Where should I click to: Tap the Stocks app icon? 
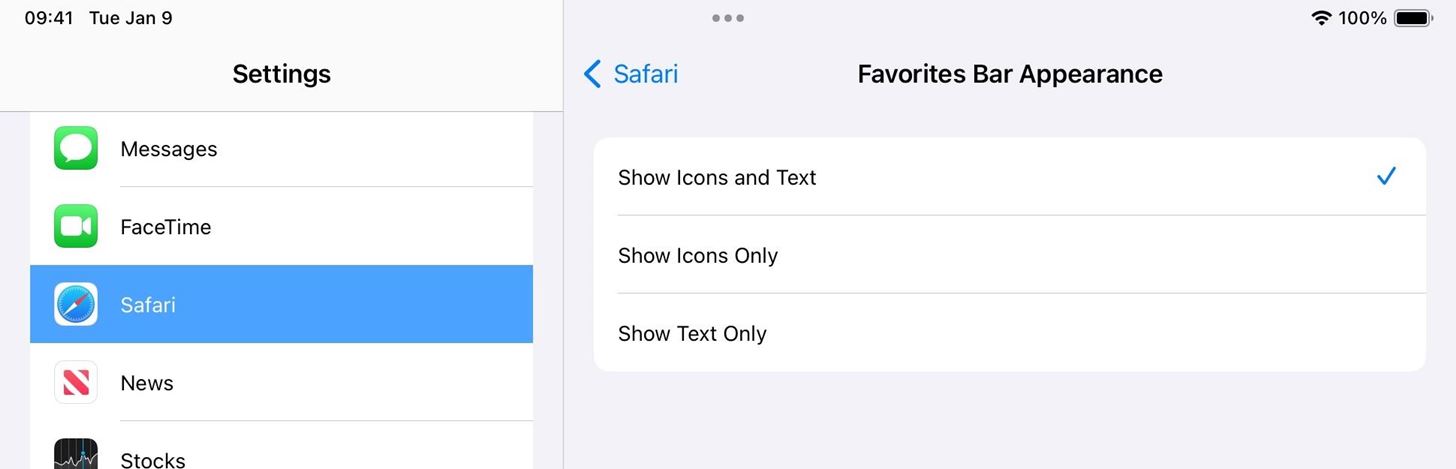[76, 455]
